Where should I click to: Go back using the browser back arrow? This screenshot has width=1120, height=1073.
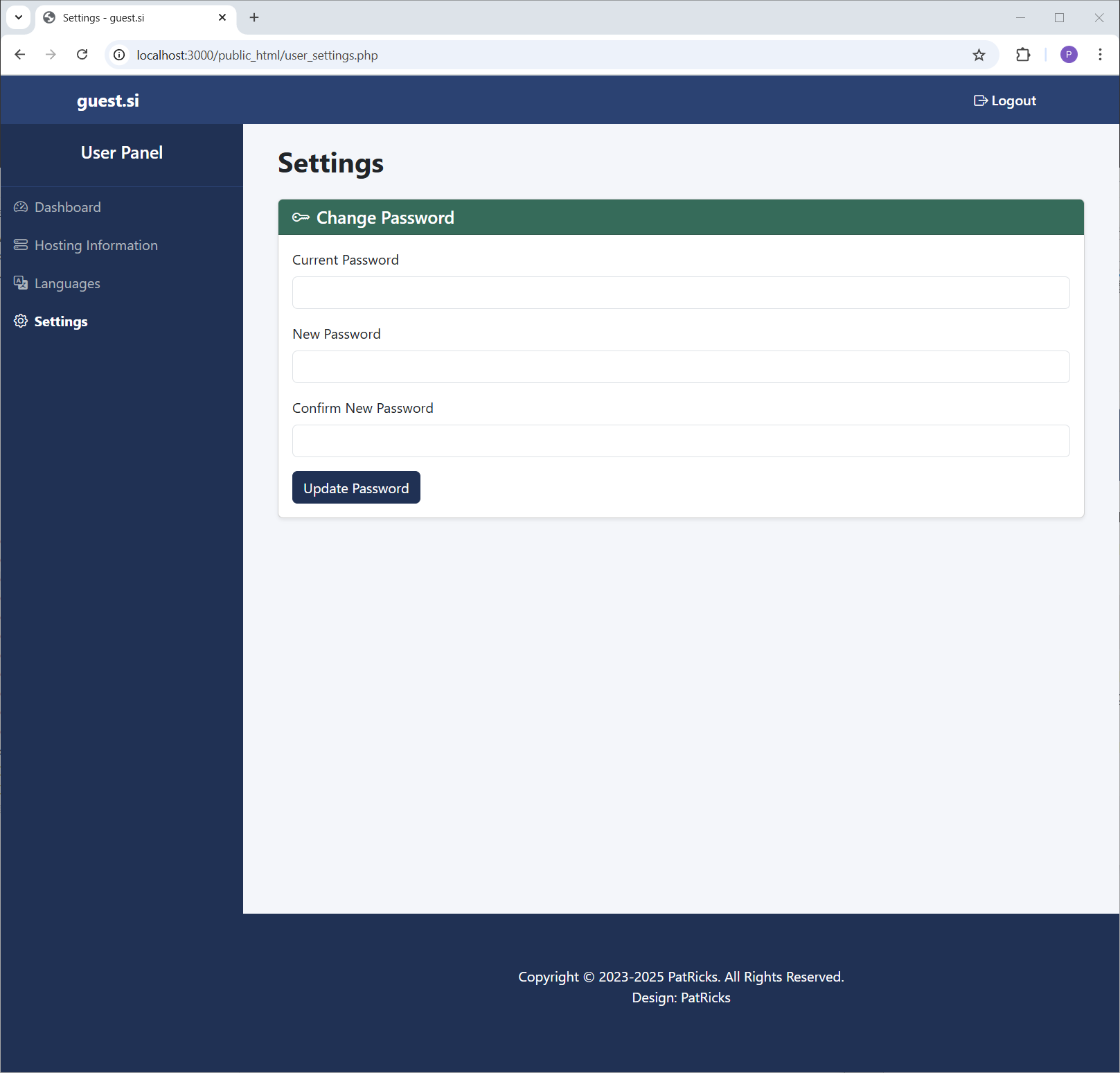pos(20,55)
